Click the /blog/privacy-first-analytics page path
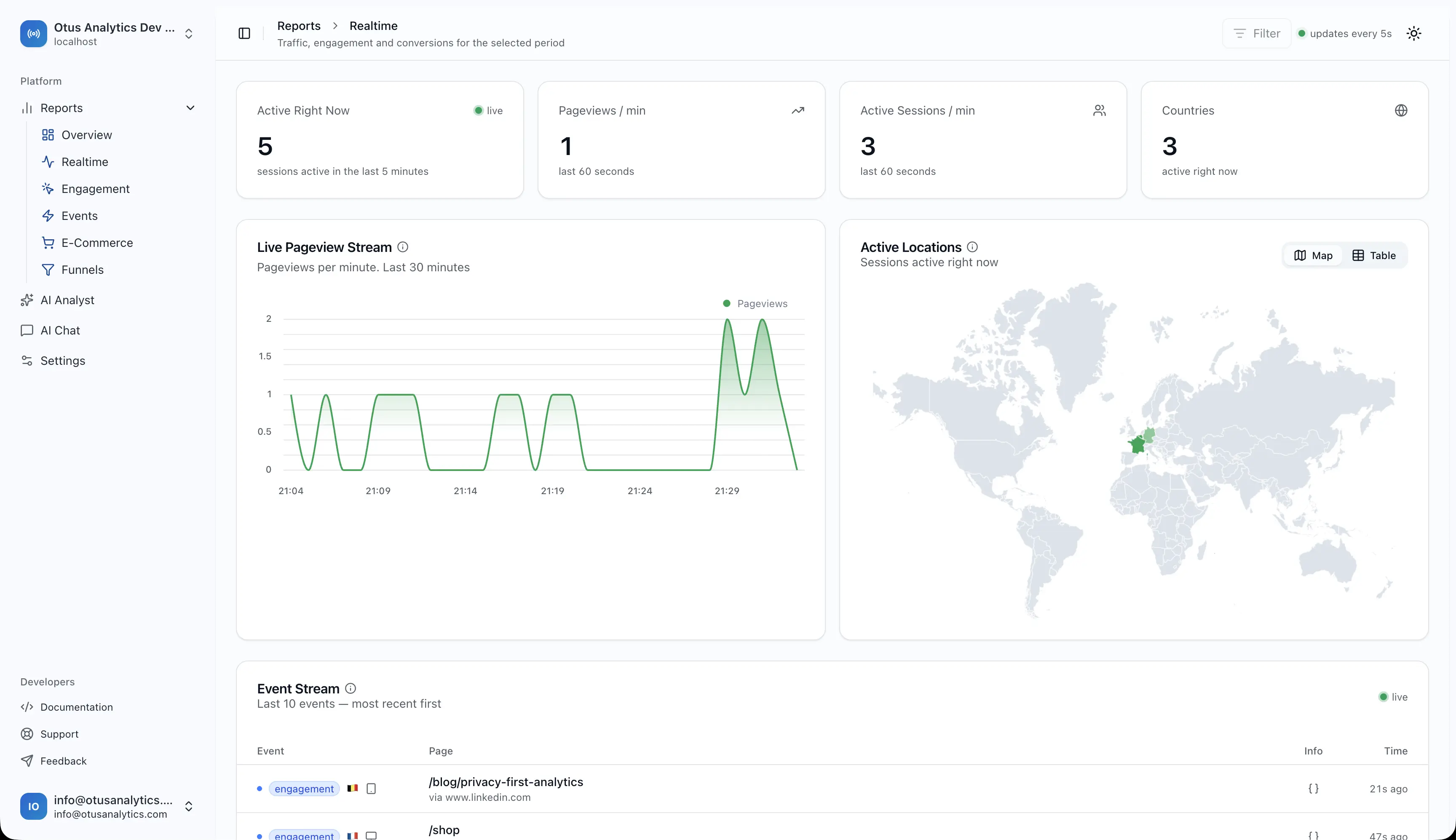This screenshot has height=840, width=1456. click(506, 782)
